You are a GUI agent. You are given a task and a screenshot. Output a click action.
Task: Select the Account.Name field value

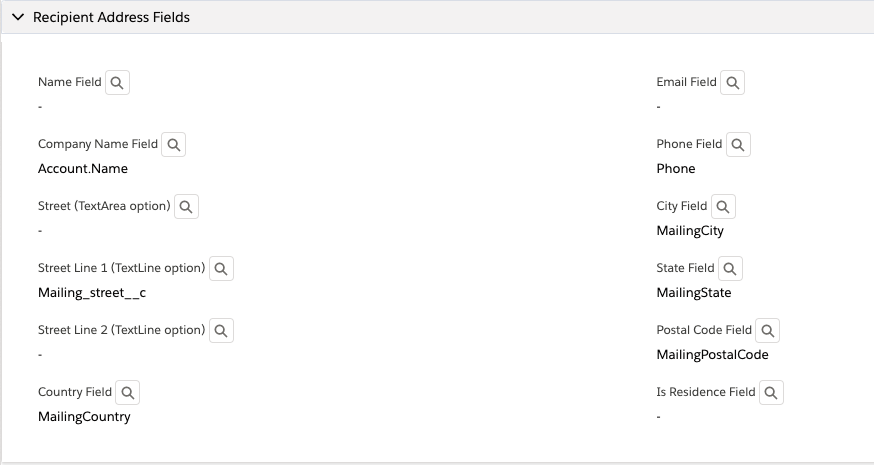pyautogui.click(x=82, y=168)
